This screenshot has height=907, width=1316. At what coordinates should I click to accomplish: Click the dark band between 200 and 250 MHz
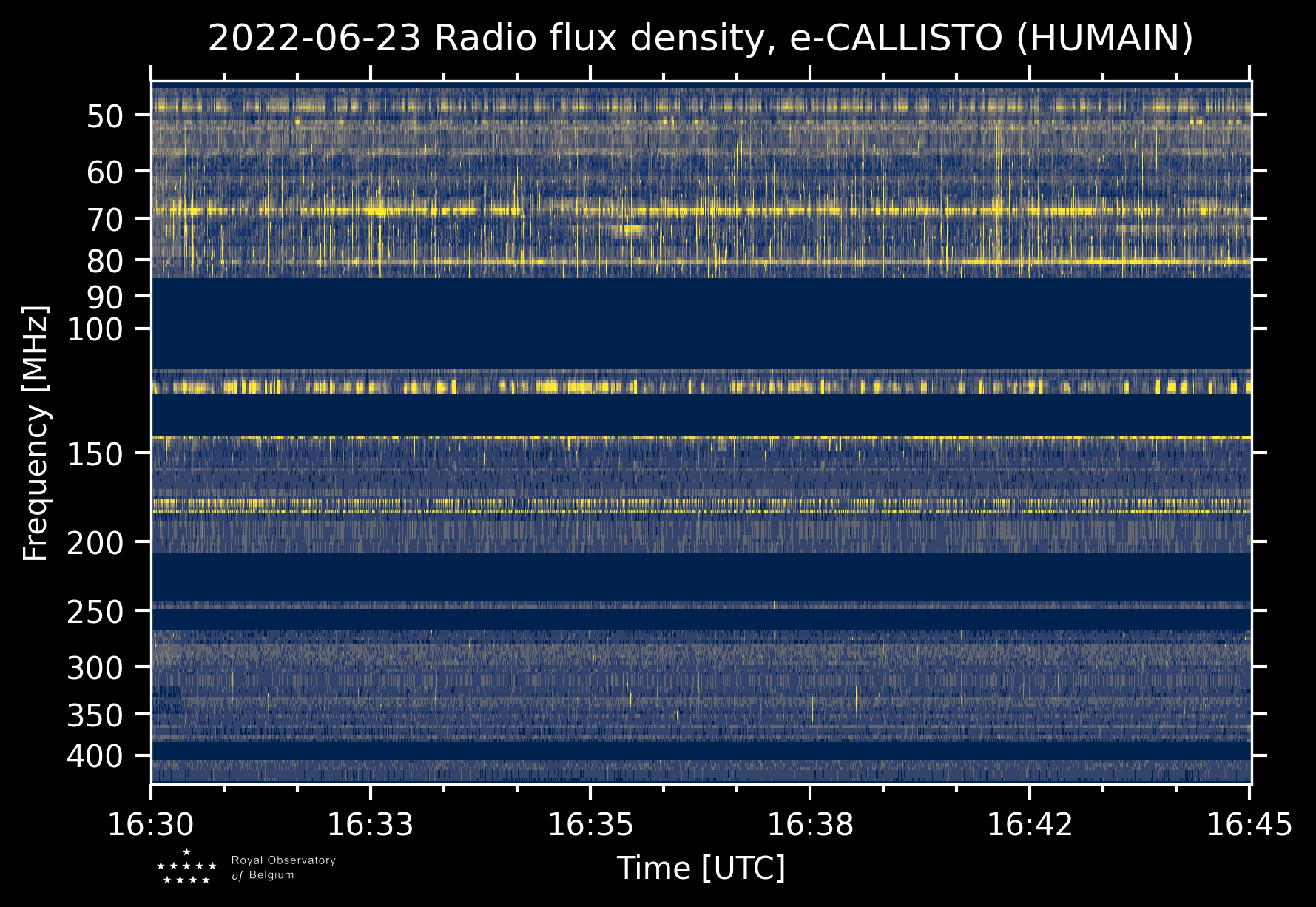pyautogui.click(x=701, y=577)
